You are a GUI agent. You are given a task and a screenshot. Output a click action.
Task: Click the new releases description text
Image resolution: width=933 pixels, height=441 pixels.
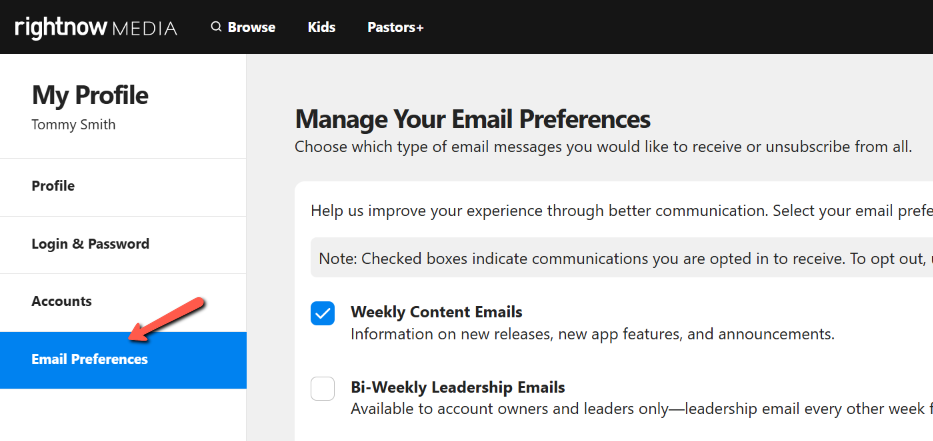pos(592,334)
